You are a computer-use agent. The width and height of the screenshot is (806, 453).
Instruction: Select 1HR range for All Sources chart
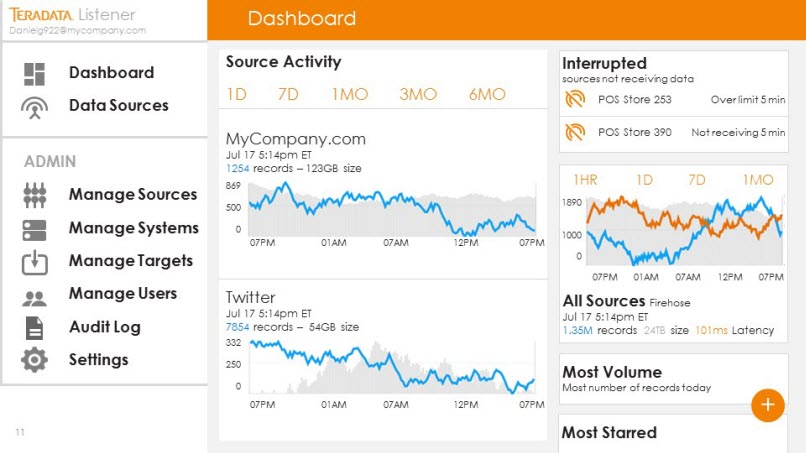tap(585, 180)
